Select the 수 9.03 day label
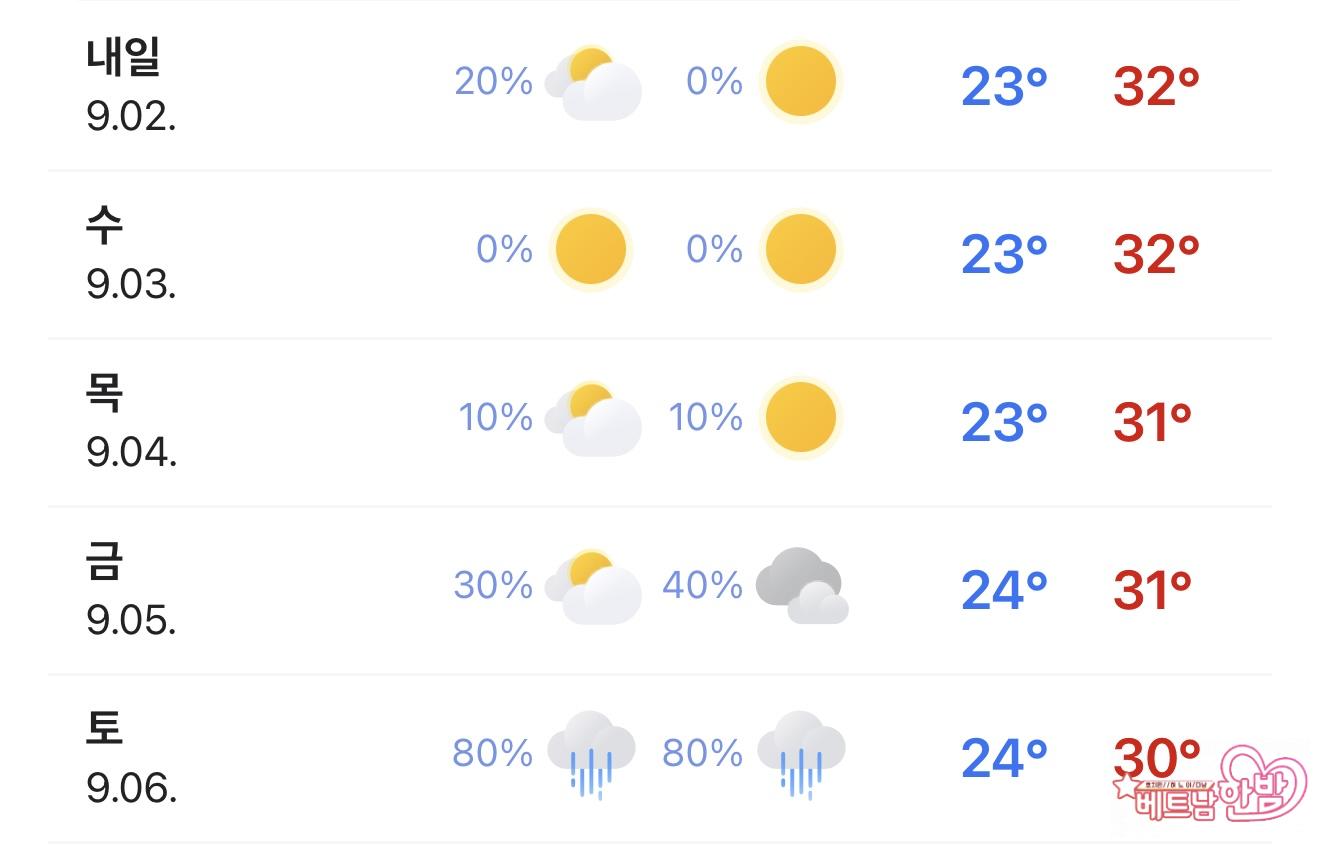This screenshot has height=848, width=1320. pyautogui.click(x=131, y=254)
